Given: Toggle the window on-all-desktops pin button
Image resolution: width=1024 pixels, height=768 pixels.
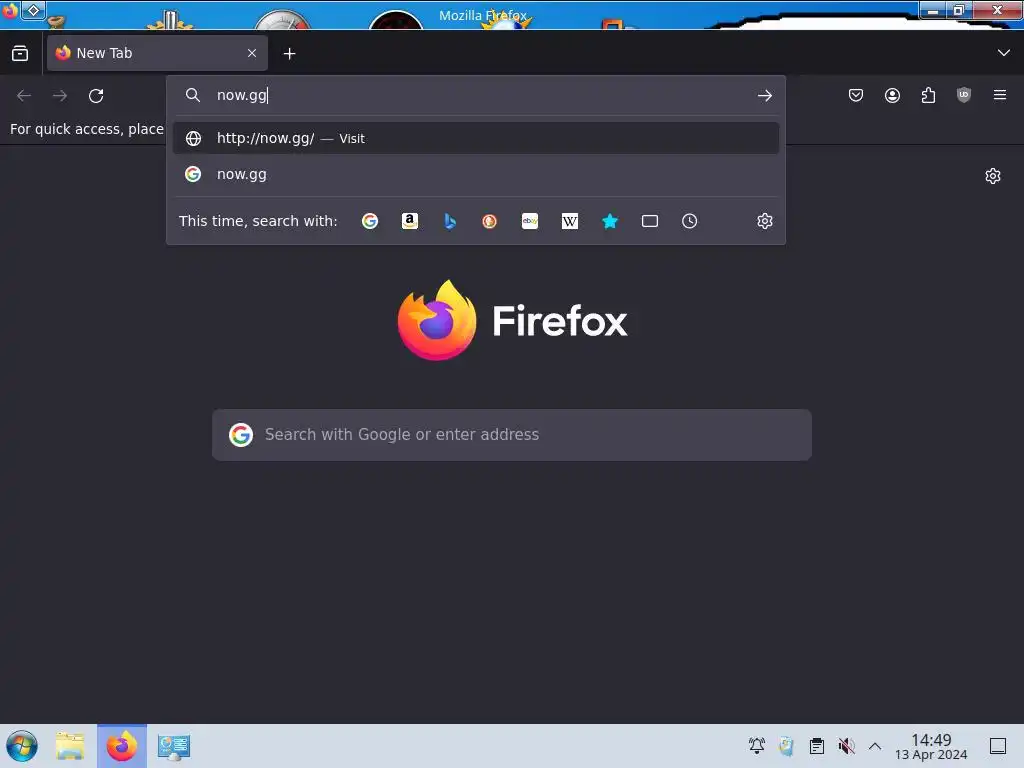Looking at the screenshot, I should click(33, 10).
